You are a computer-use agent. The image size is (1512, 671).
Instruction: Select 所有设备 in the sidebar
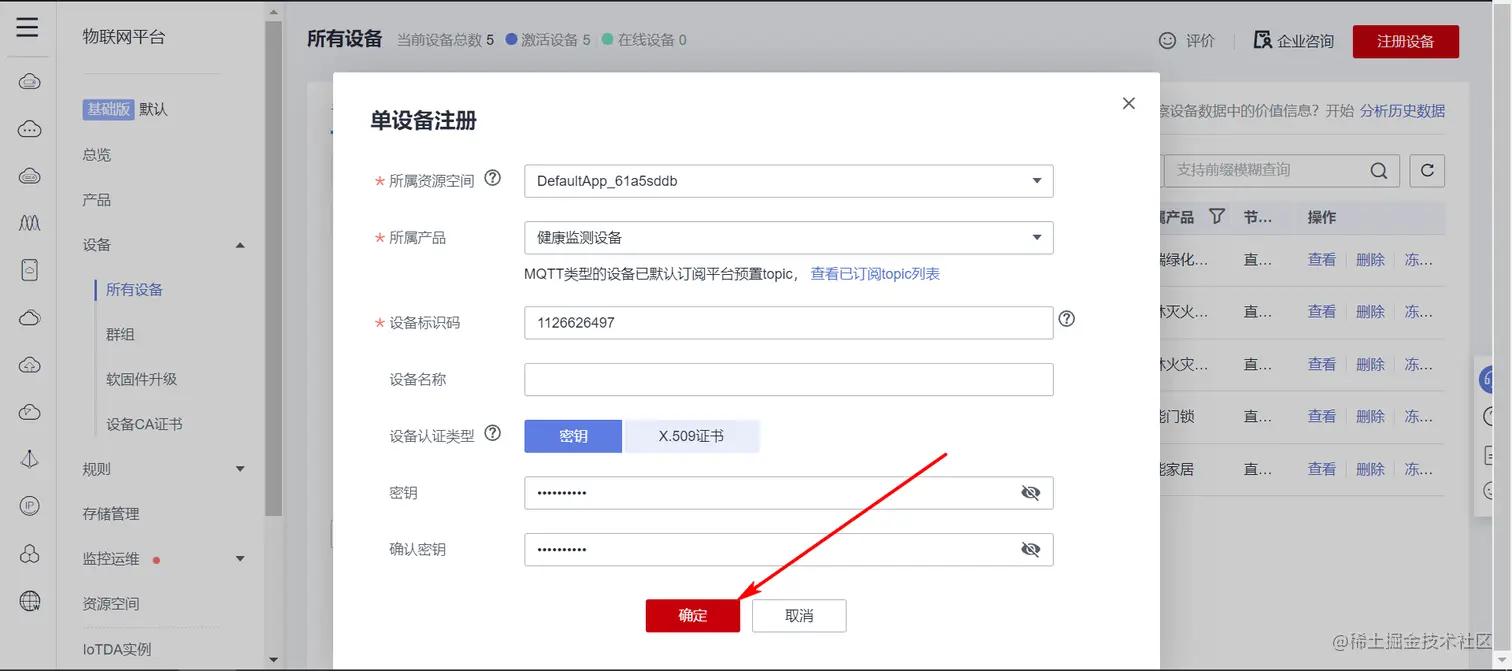tap(134, 290)
